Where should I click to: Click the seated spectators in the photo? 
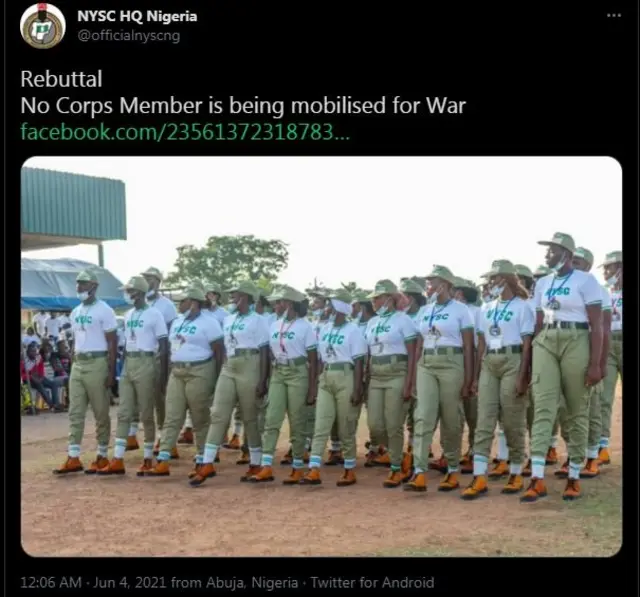(x=44, y=367)
